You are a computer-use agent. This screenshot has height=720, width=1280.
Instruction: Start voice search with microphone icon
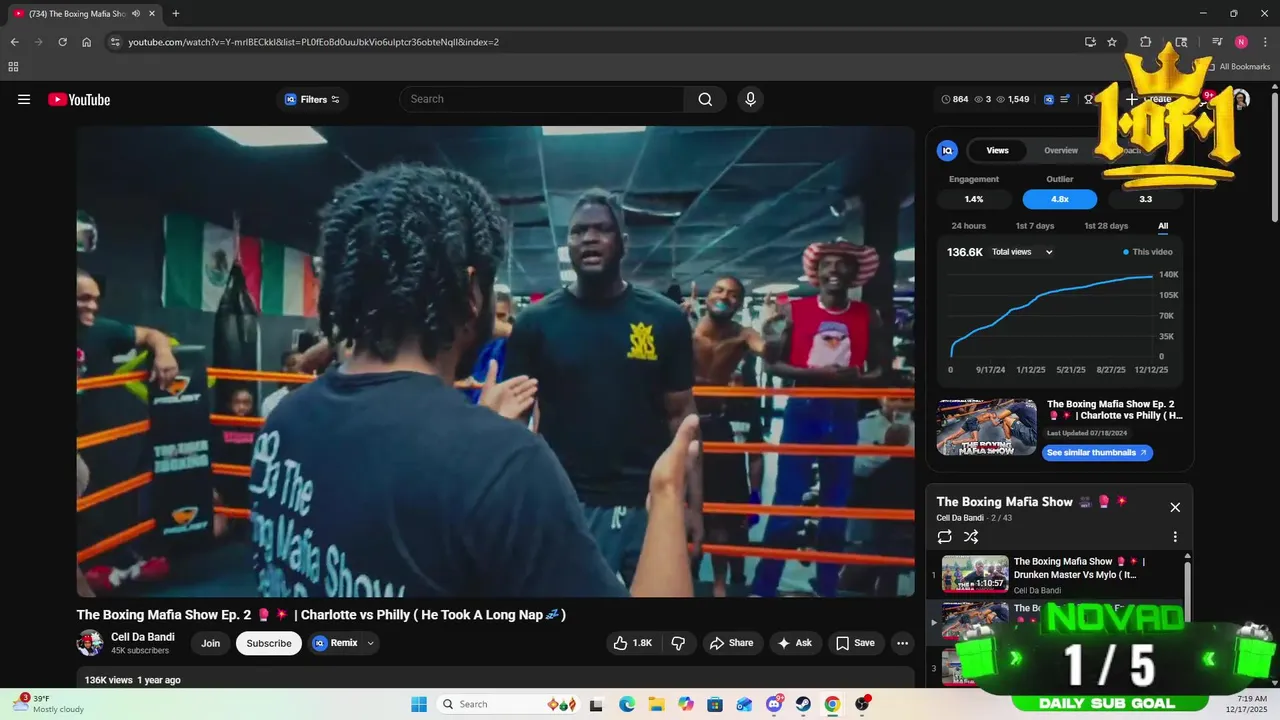(750, 99)
